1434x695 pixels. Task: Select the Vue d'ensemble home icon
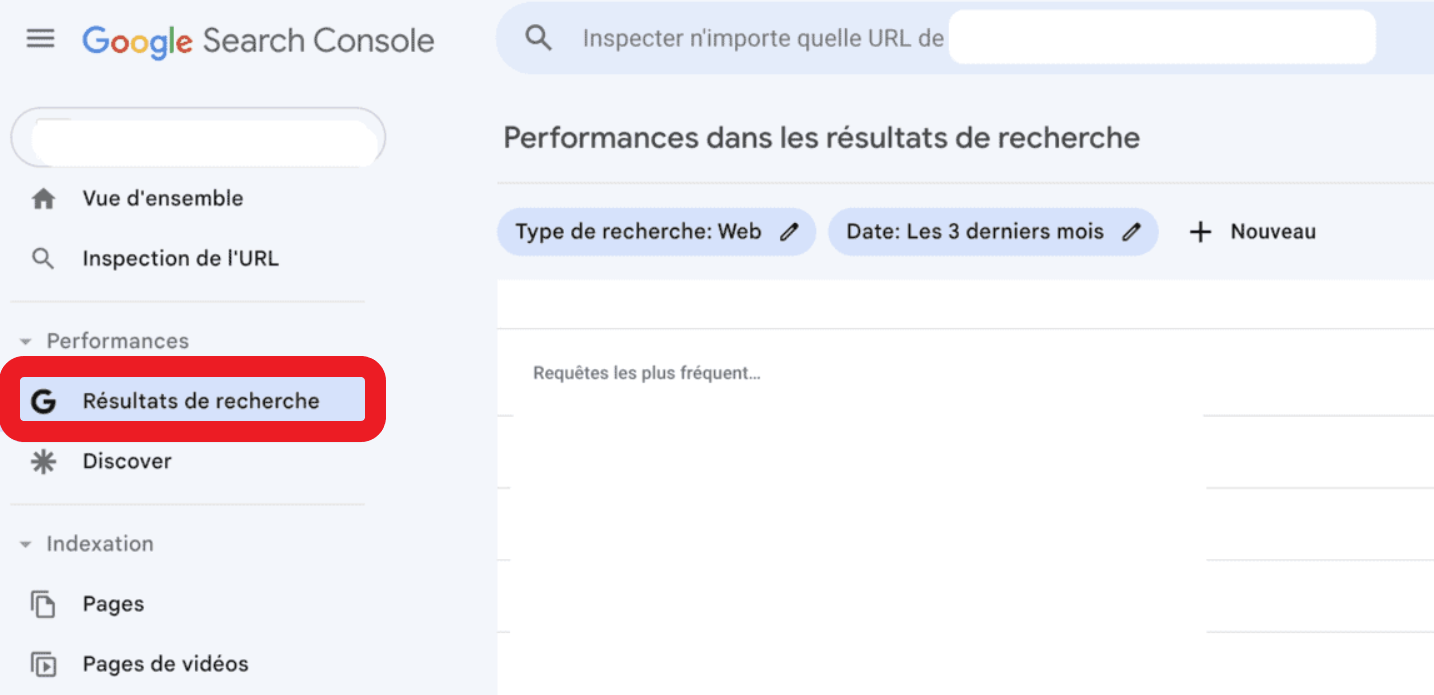[44, 198]
